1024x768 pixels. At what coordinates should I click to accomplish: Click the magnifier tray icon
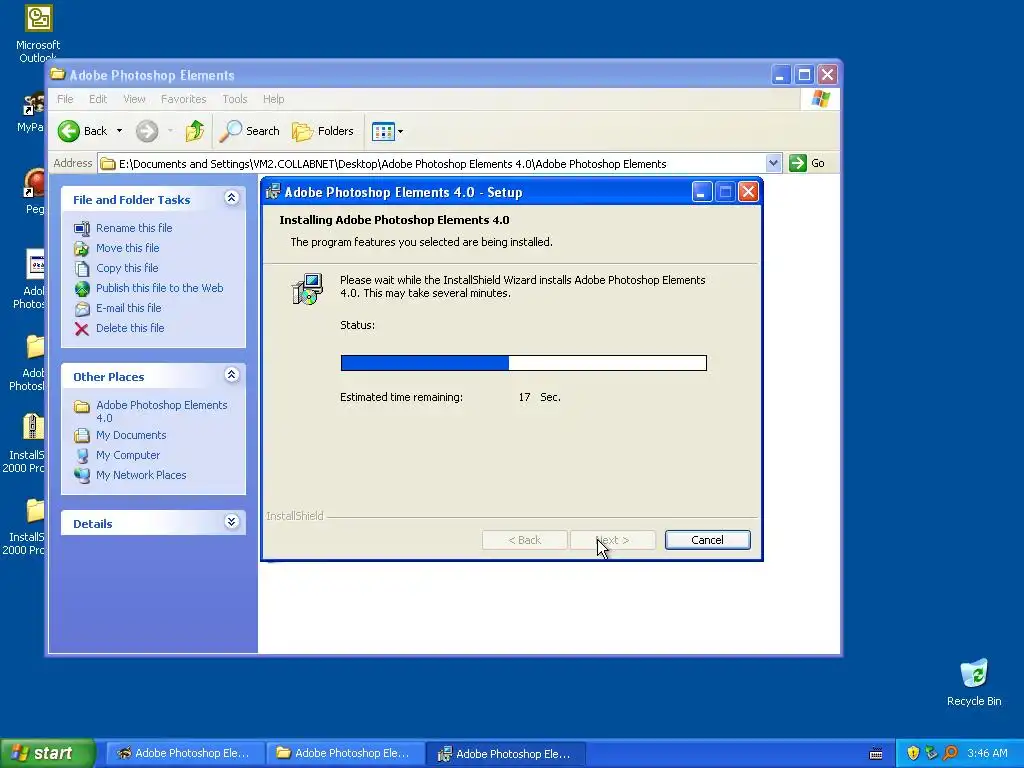pos(950,753)
